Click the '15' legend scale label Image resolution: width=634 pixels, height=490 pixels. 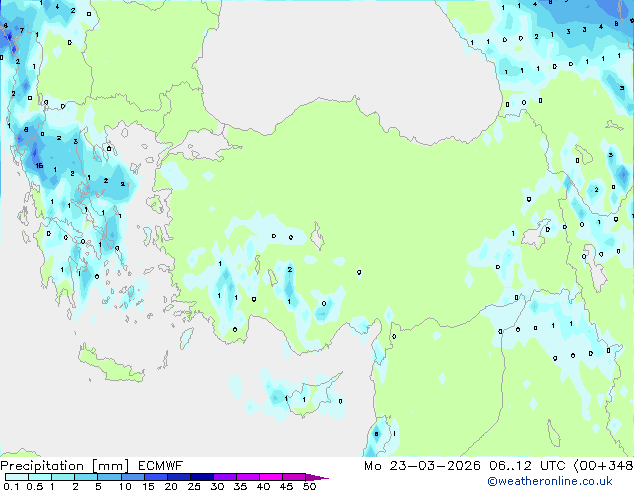tap(148, 486)
